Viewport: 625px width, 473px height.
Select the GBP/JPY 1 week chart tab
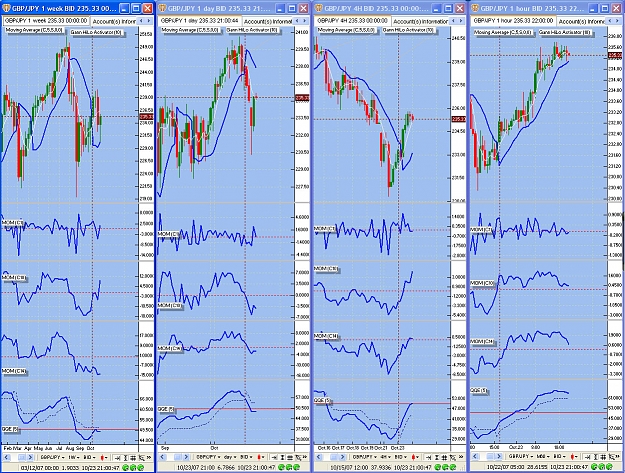tap(46, 20)
